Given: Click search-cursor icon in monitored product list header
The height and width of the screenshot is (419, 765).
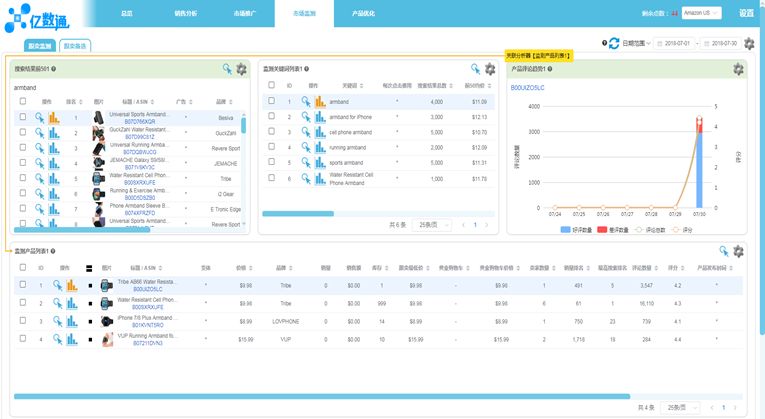Looking at the screenshot, I should point(724,251).
